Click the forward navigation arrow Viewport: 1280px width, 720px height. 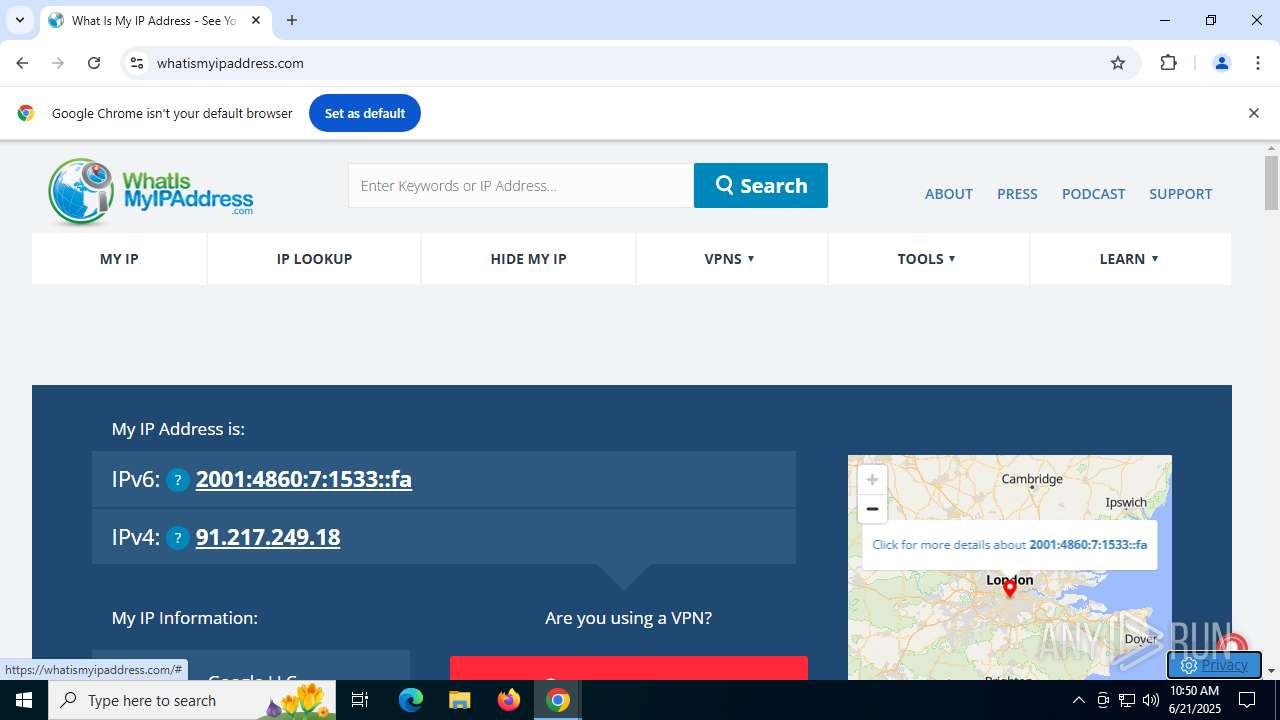[x=58, y=63]
